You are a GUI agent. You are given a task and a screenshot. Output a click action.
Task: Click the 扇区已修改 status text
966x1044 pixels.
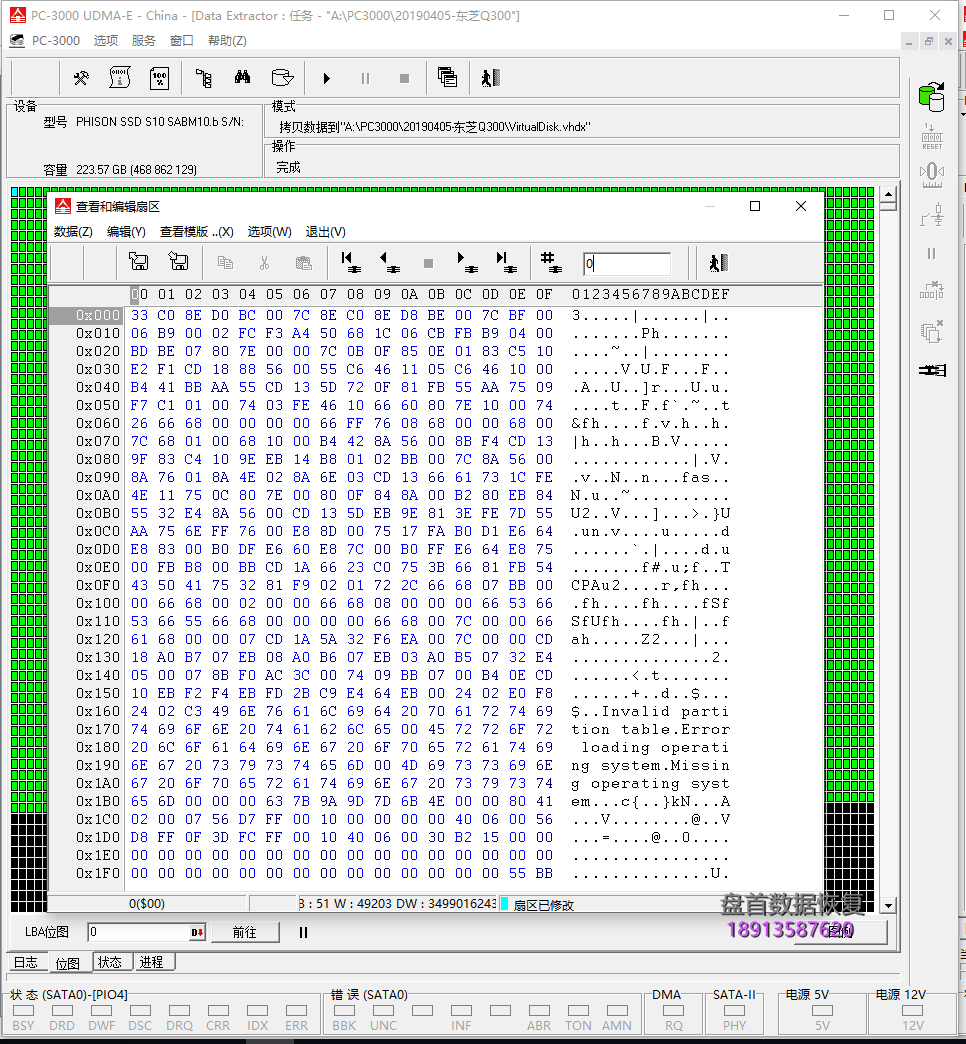544,905
